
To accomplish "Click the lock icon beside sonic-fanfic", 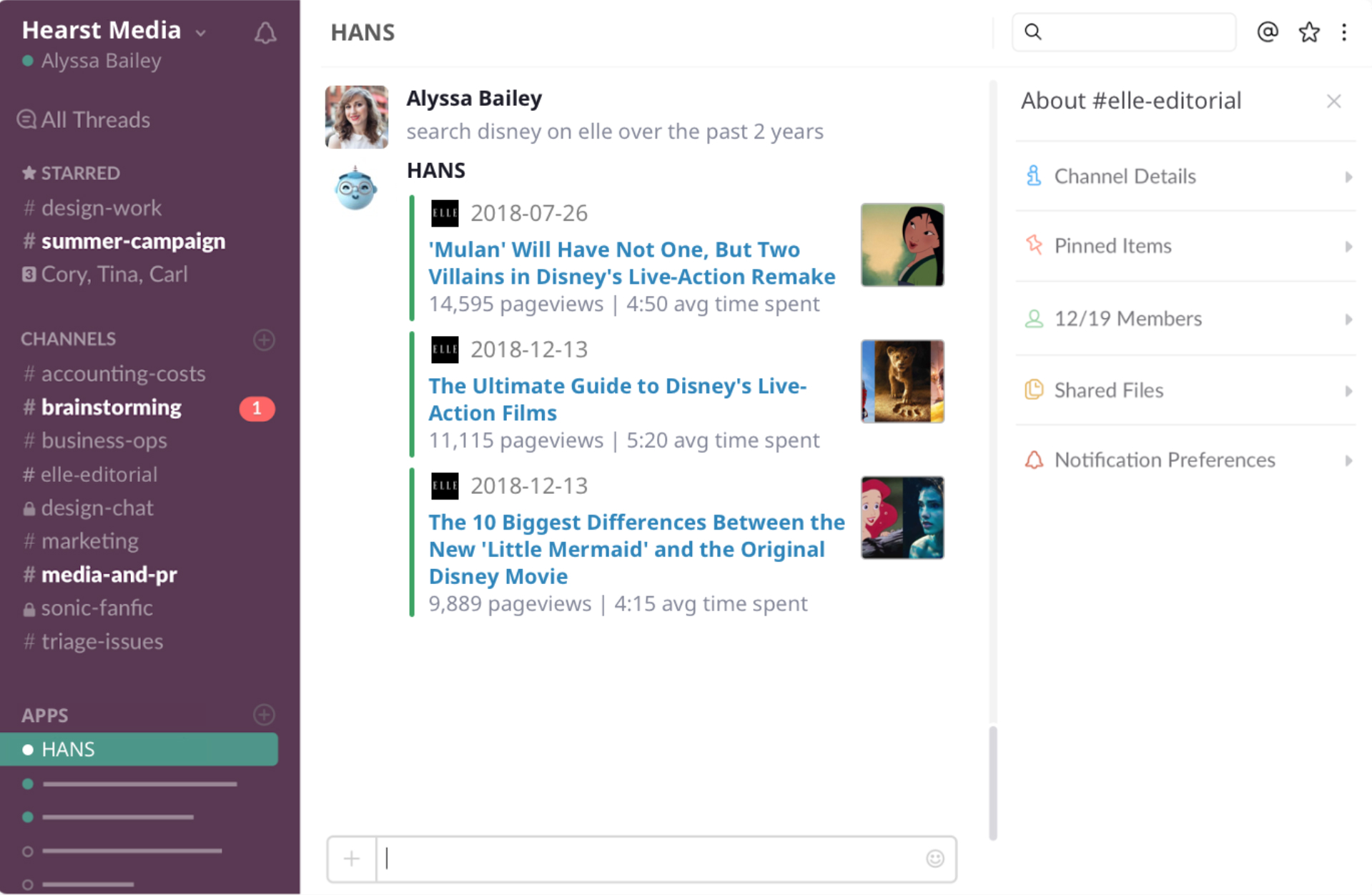I will 29,609.
